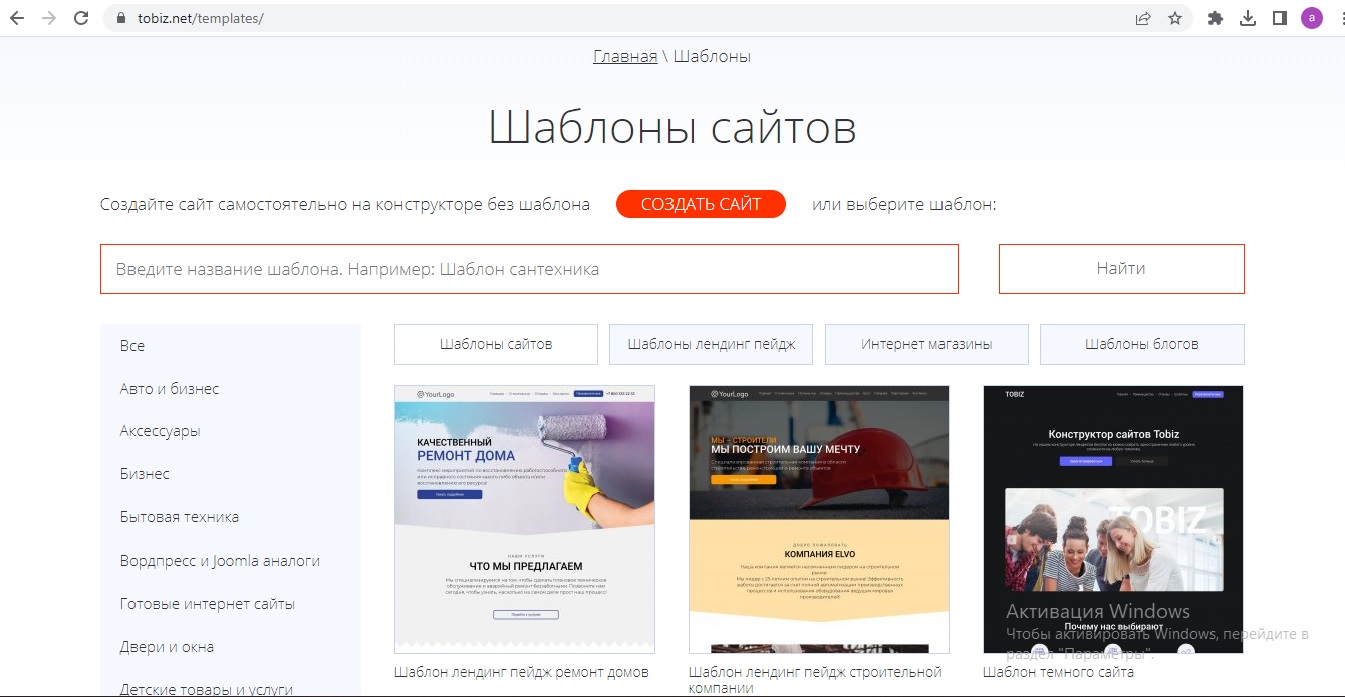Bookmark this page with star icon
Screen dimensions: 1345x697
click(1175, 18)
